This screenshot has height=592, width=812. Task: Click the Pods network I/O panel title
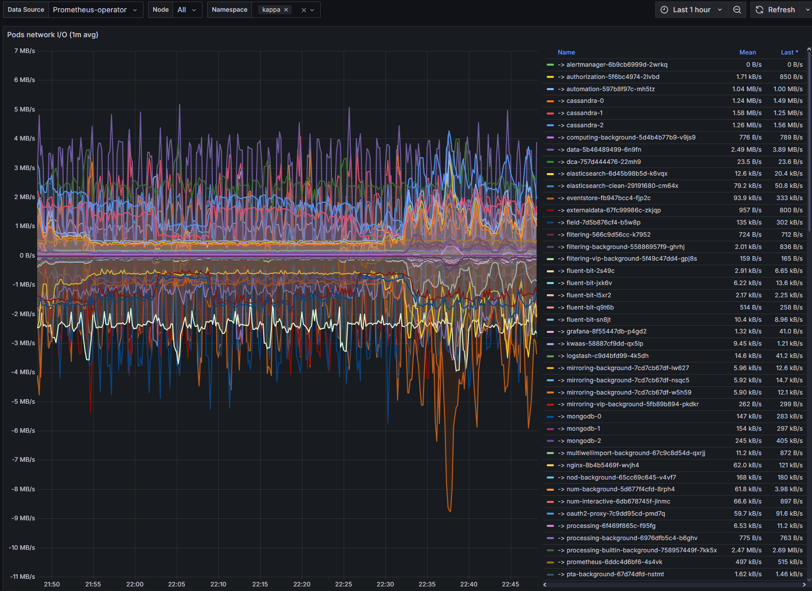pos(53,35)
